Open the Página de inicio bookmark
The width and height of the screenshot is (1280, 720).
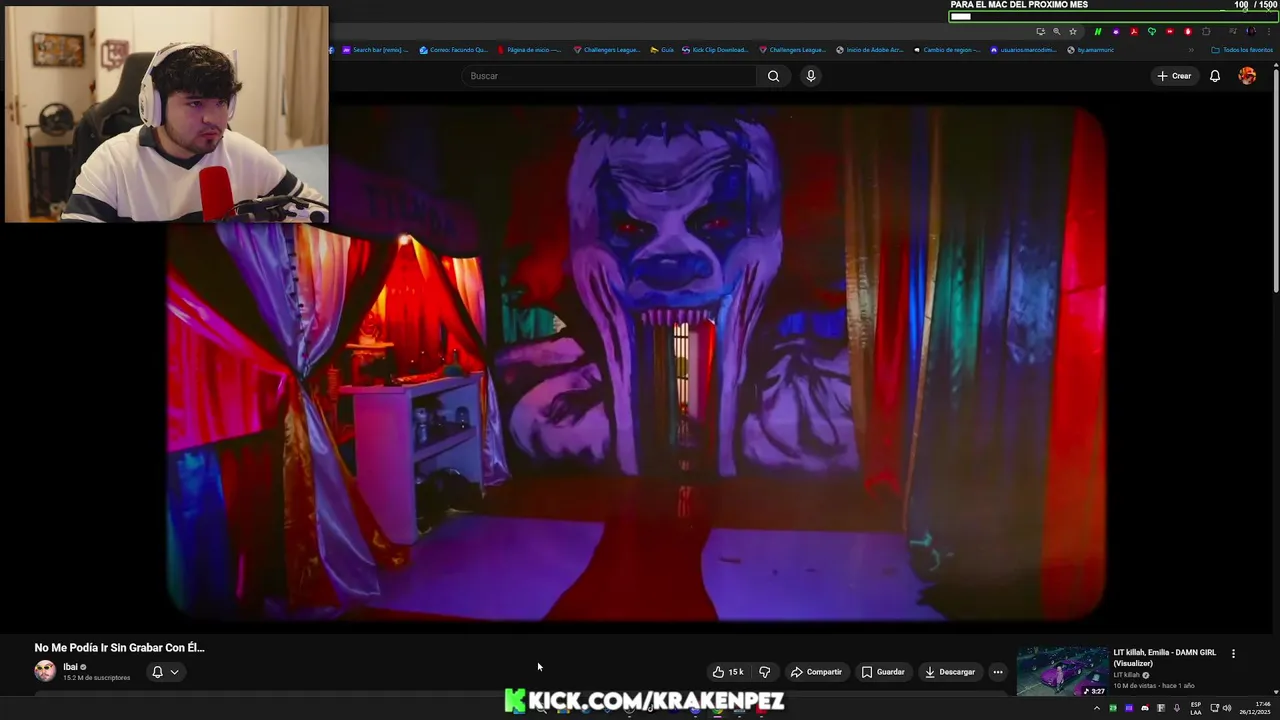pos(530,50)
